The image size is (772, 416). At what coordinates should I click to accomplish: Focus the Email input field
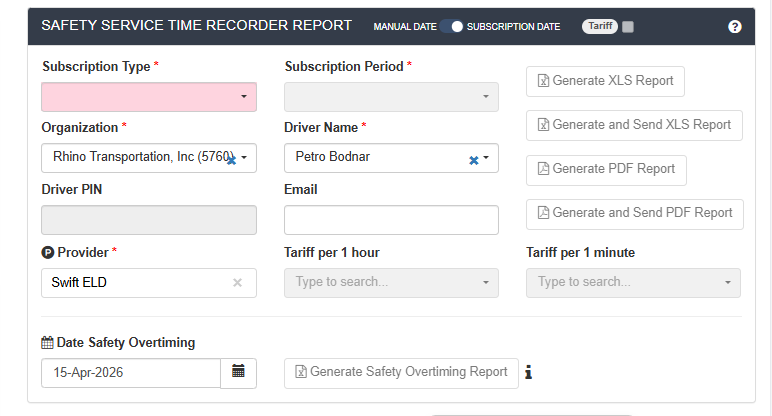coord(391,220)
